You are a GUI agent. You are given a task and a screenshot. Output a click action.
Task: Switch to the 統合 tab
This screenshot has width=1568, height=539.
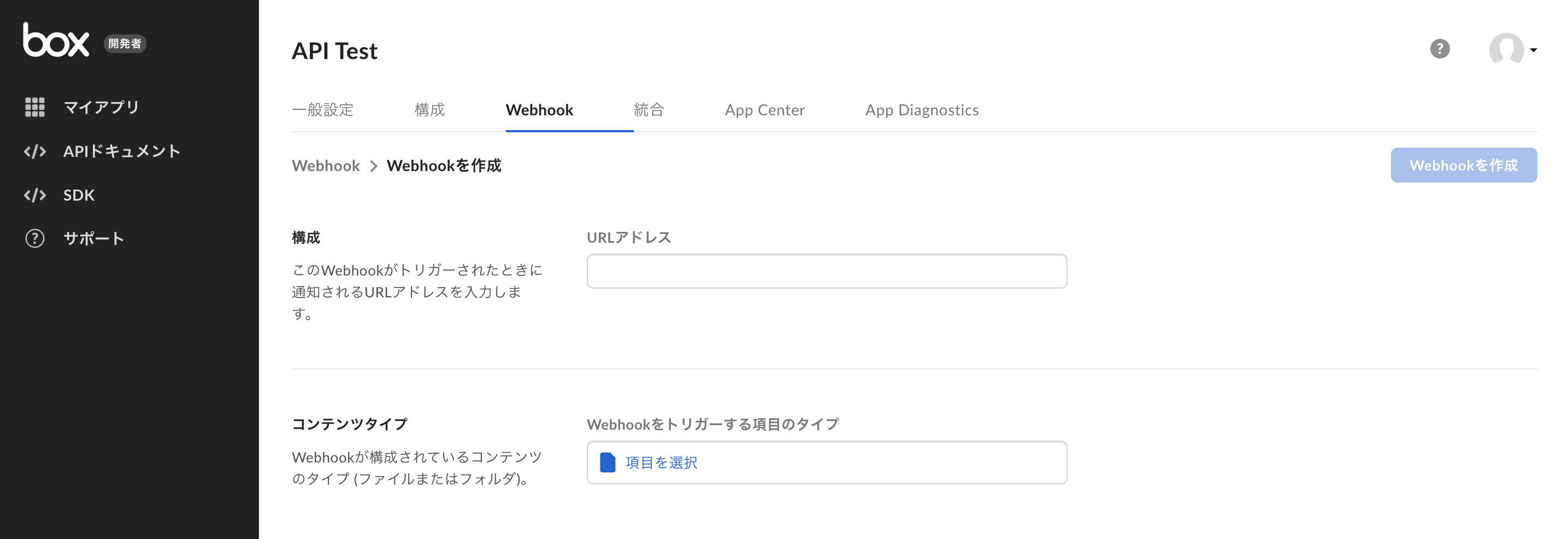tap(649, 110)
